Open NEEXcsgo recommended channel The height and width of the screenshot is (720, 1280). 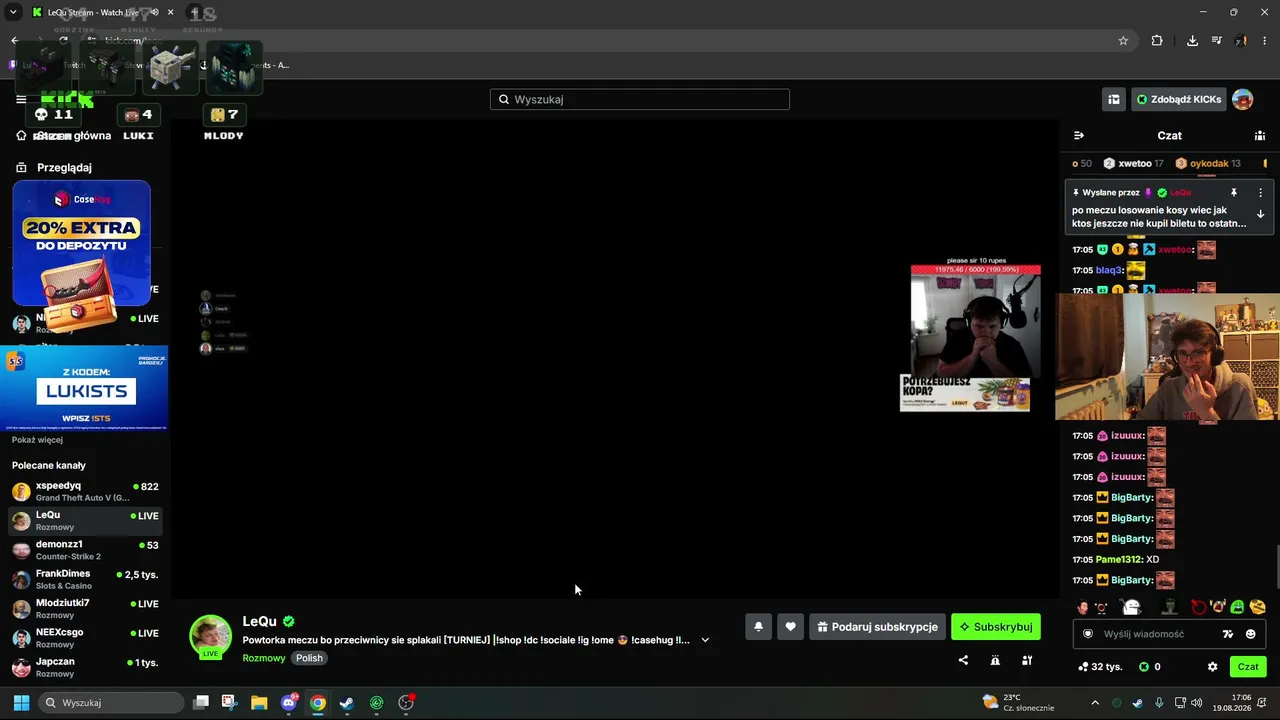tap(85, 638)
